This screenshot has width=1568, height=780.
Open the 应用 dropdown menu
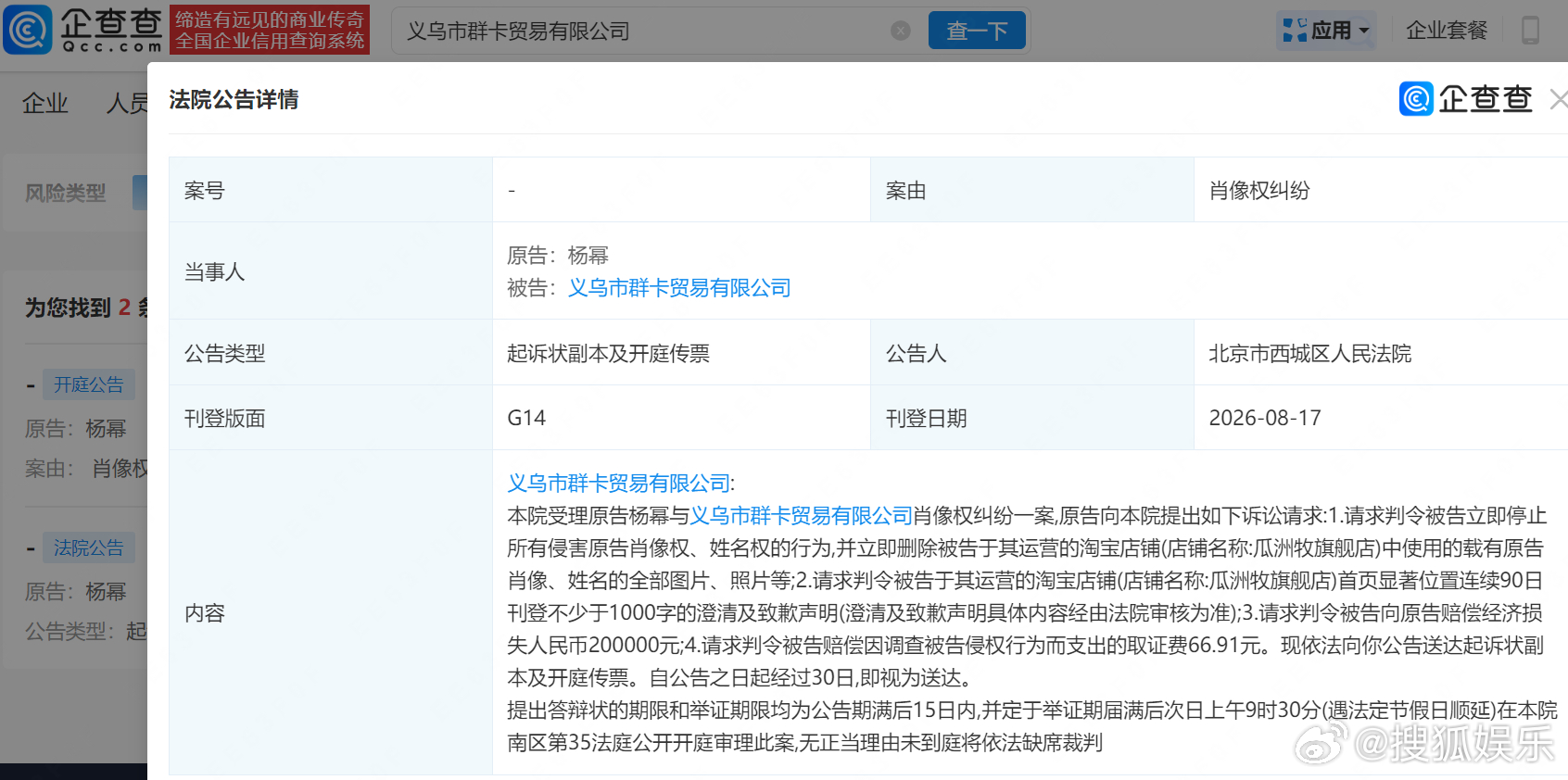click(x=1326, y=31)
